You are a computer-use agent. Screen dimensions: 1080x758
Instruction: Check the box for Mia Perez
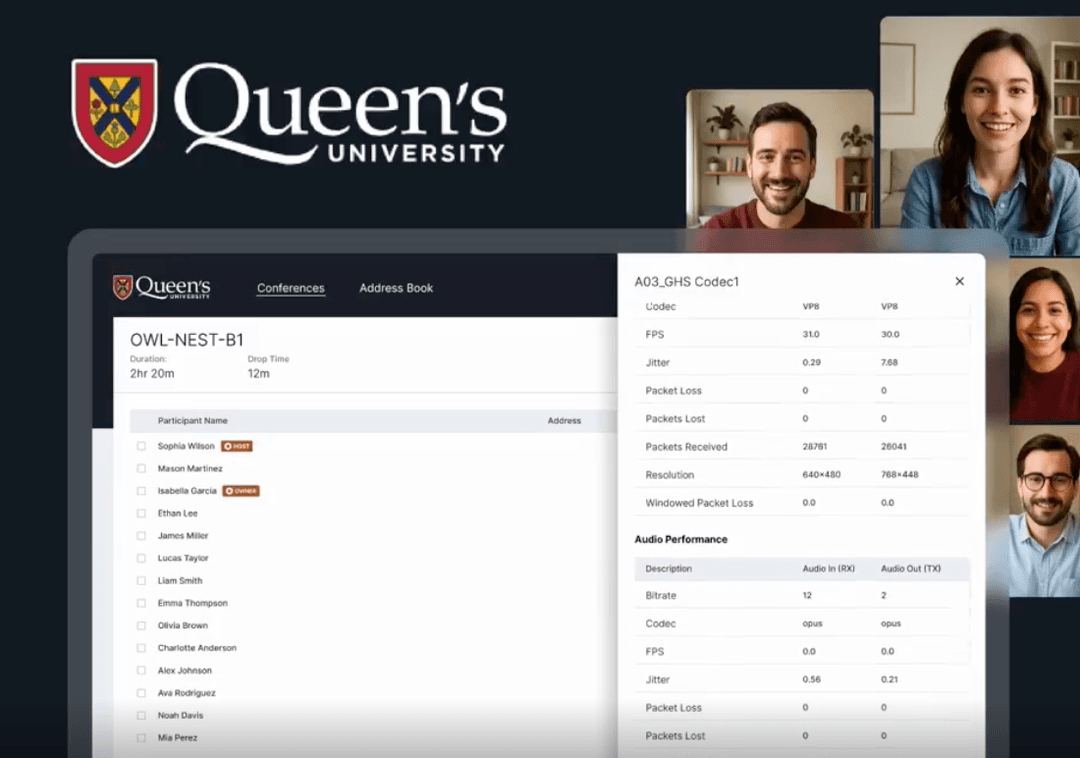(141, 737)
